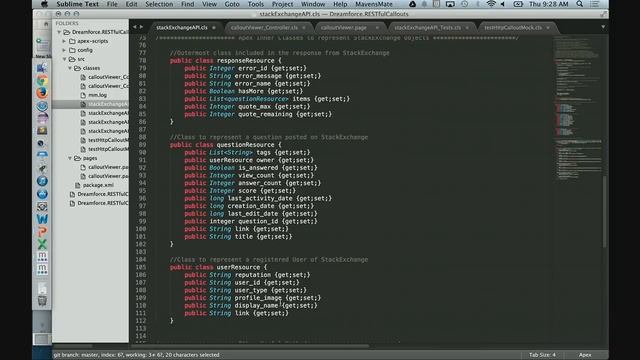Click the horizontal scrollbar below the code

(250, 346)
